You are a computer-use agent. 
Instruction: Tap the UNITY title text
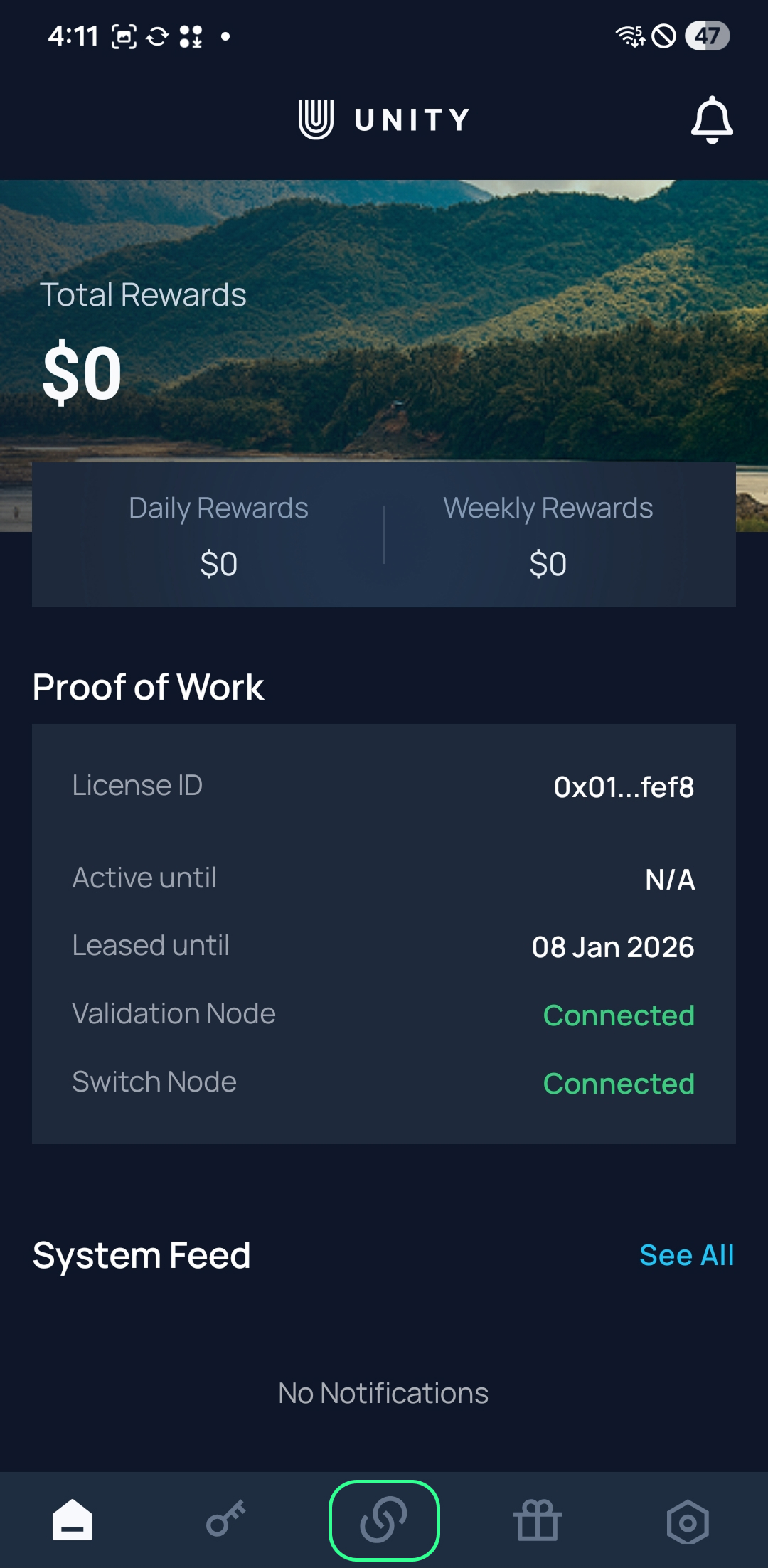coord(412,119)
